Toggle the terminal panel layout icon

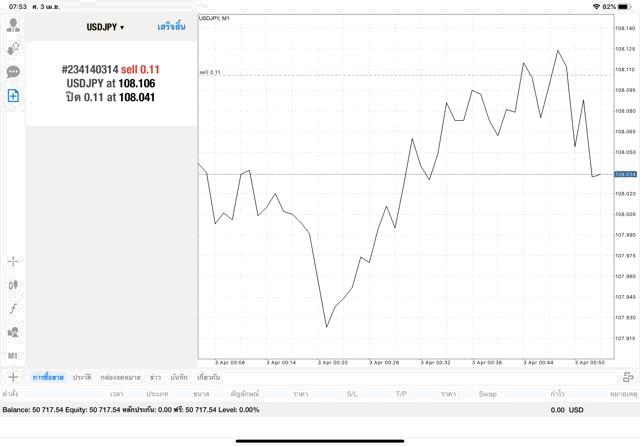click(627, 377)
